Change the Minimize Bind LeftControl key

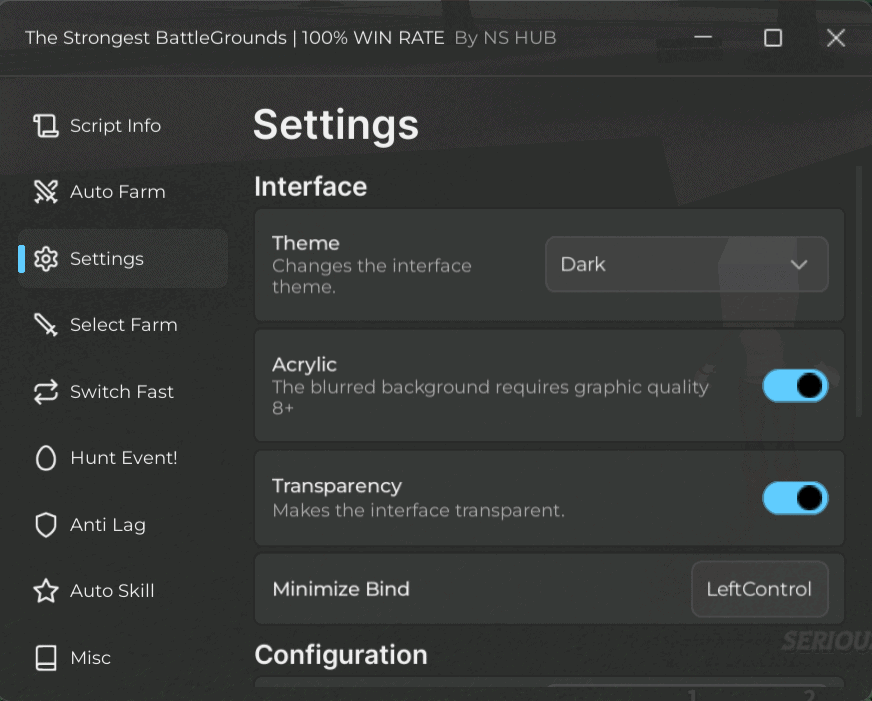tap(760, 589)
